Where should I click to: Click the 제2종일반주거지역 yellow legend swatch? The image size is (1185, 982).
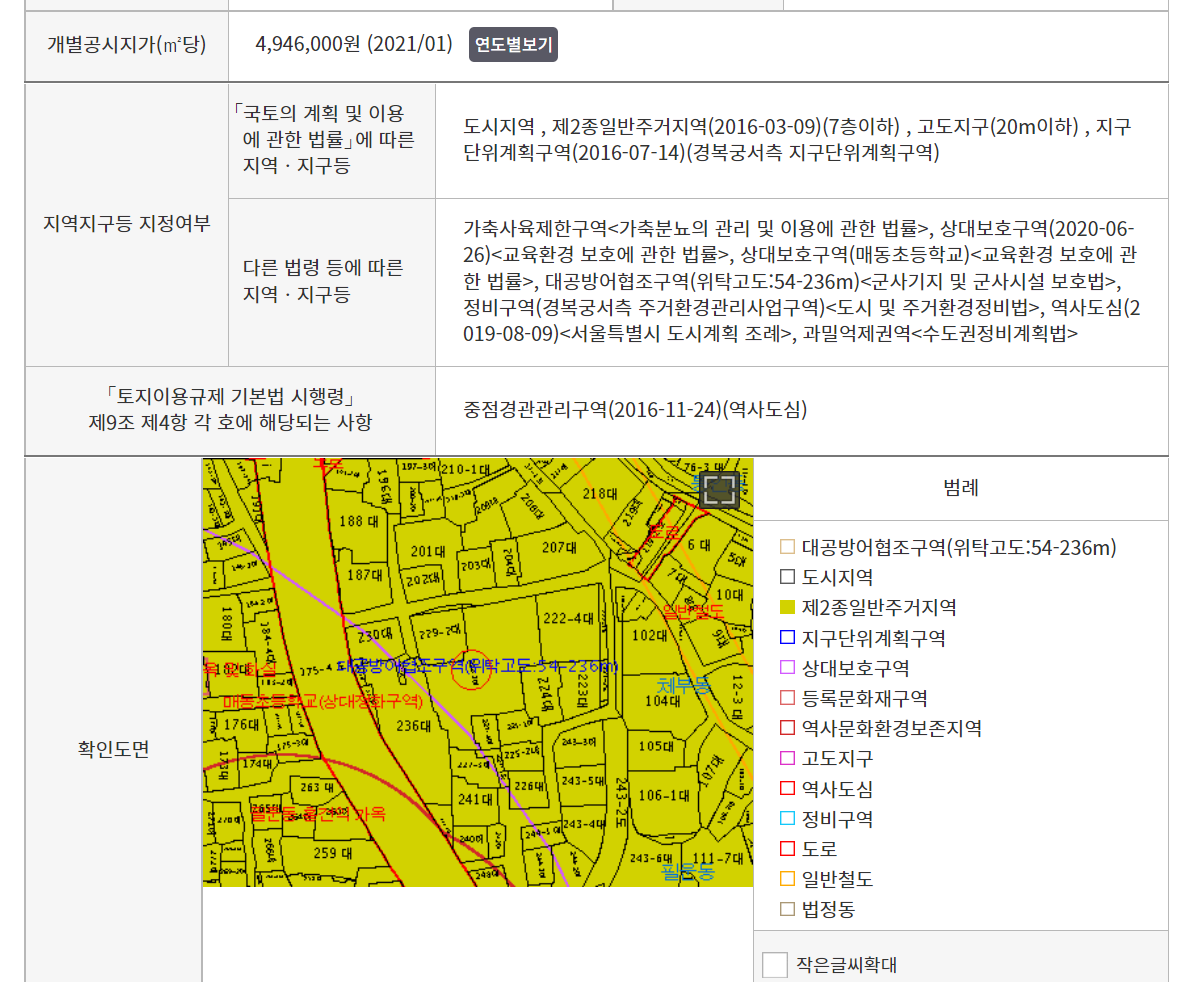(x=787, y=607)
